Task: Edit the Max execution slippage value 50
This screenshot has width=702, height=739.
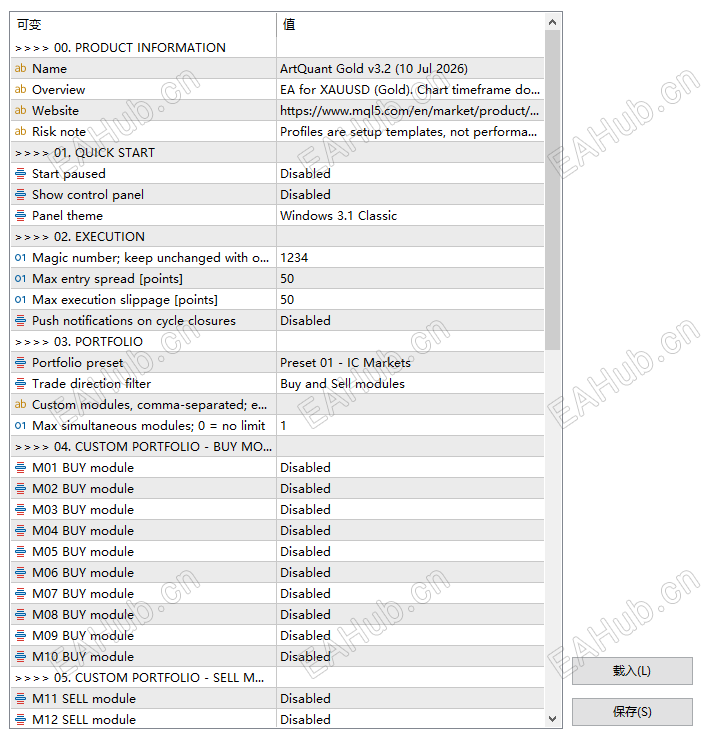Action: pos(410,299)
